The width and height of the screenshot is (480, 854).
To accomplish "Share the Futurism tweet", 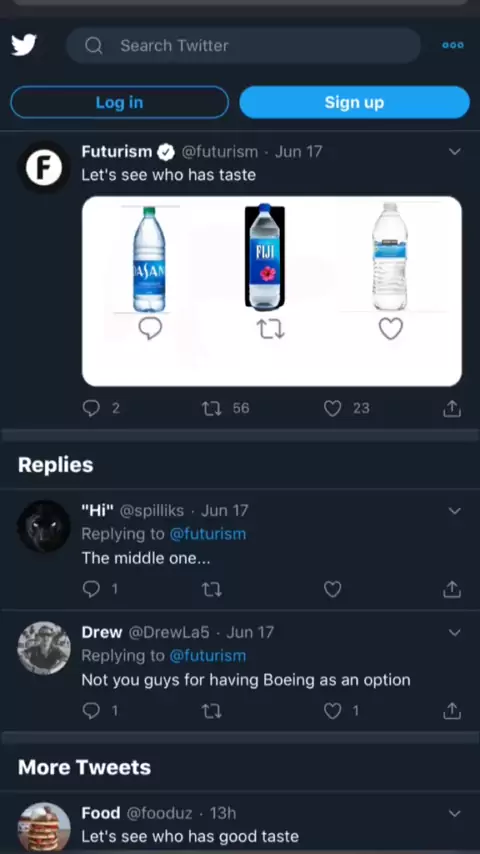I will (452, 408).
